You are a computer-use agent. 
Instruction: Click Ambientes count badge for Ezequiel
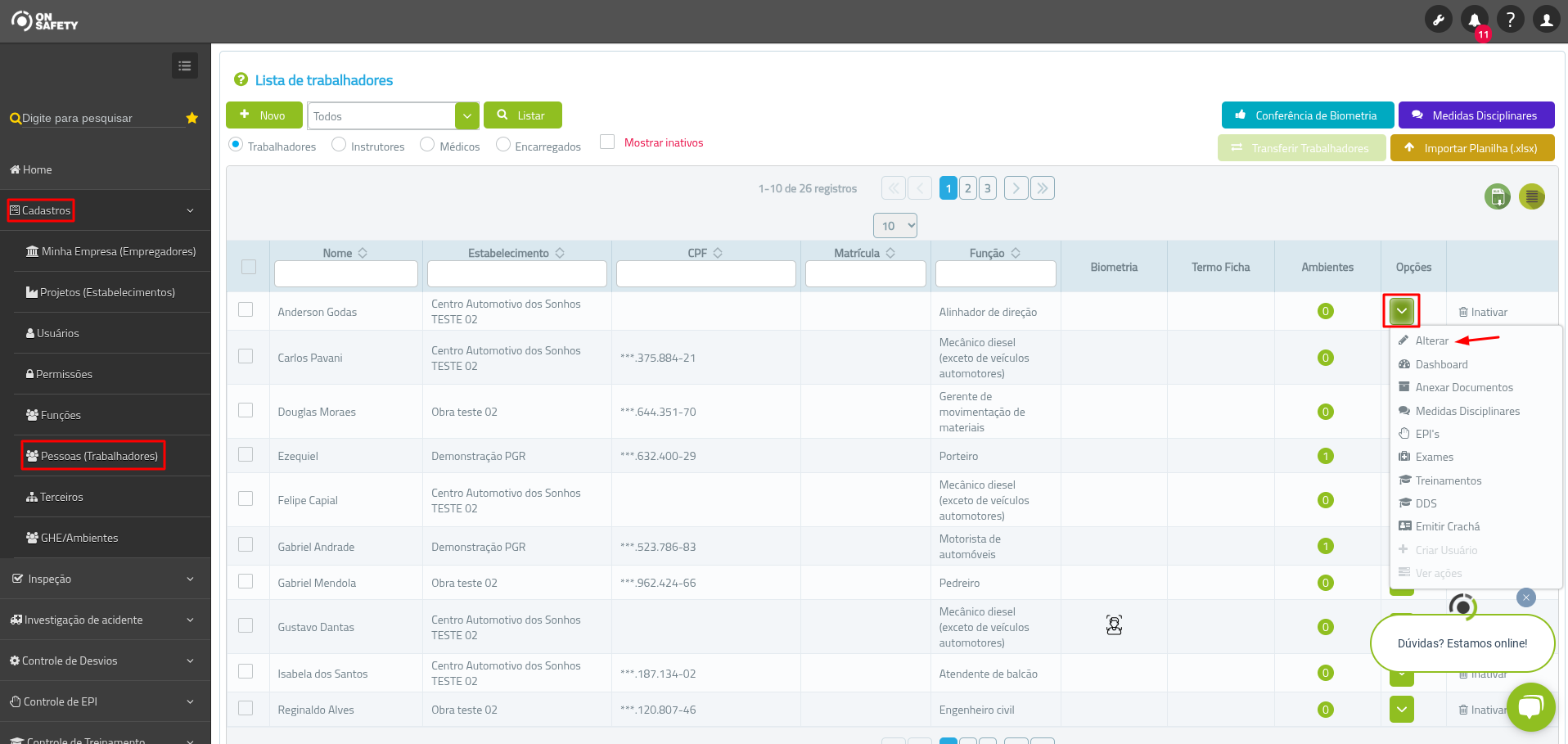coord(1326,456)
